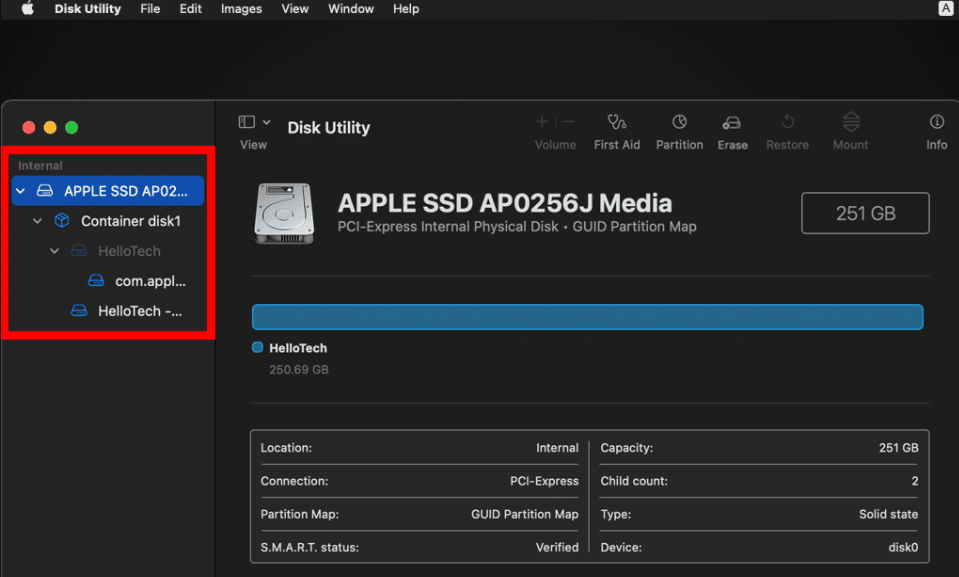Open the Apple menu
Image resolution: width=959 pixels, height=577 pixels.
pos(28,9)
